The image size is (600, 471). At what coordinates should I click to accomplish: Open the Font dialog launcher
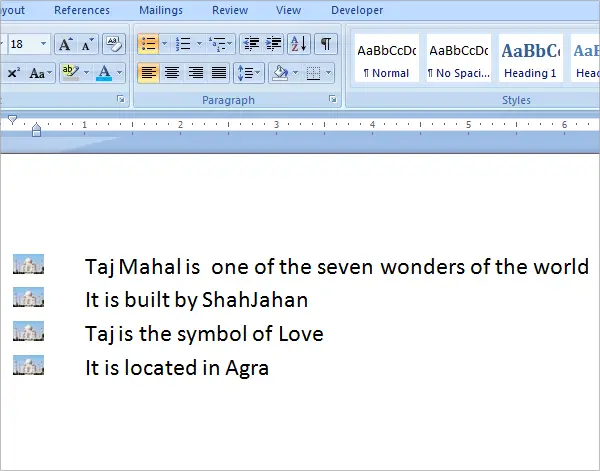(121, 99)
